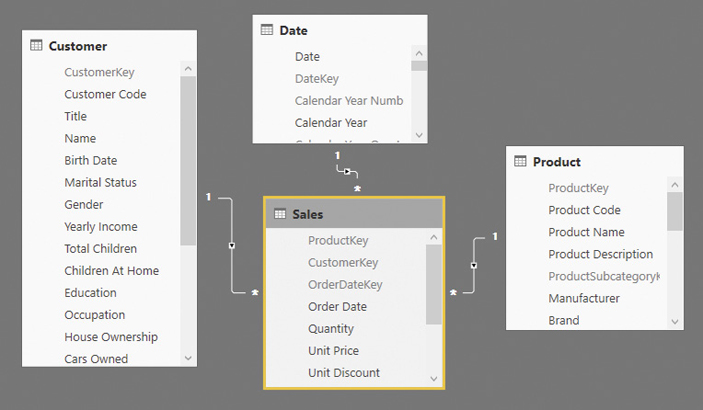Select CustomerKey field in Sales table
Viewport: 703px width, 410px height.
[x=343, y=262]
